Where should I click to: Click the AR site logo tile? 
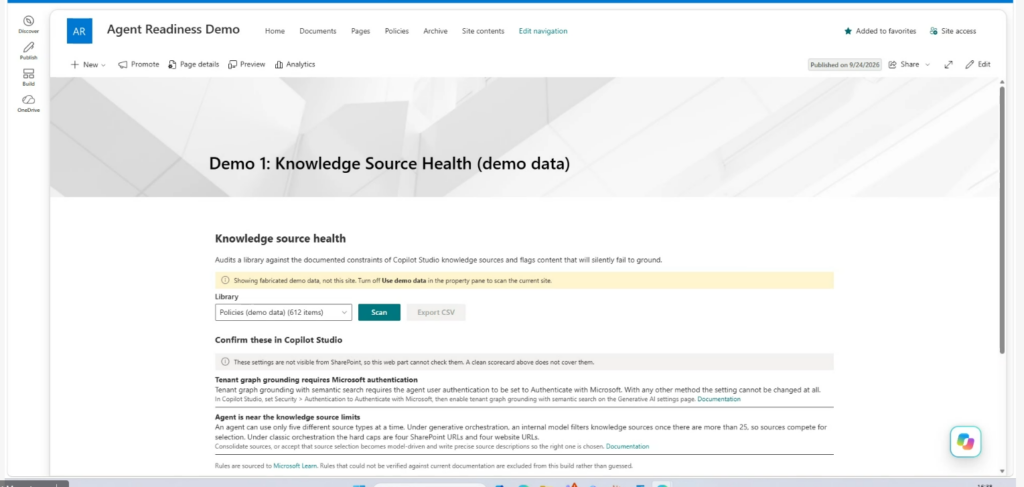tap(79, 31)
